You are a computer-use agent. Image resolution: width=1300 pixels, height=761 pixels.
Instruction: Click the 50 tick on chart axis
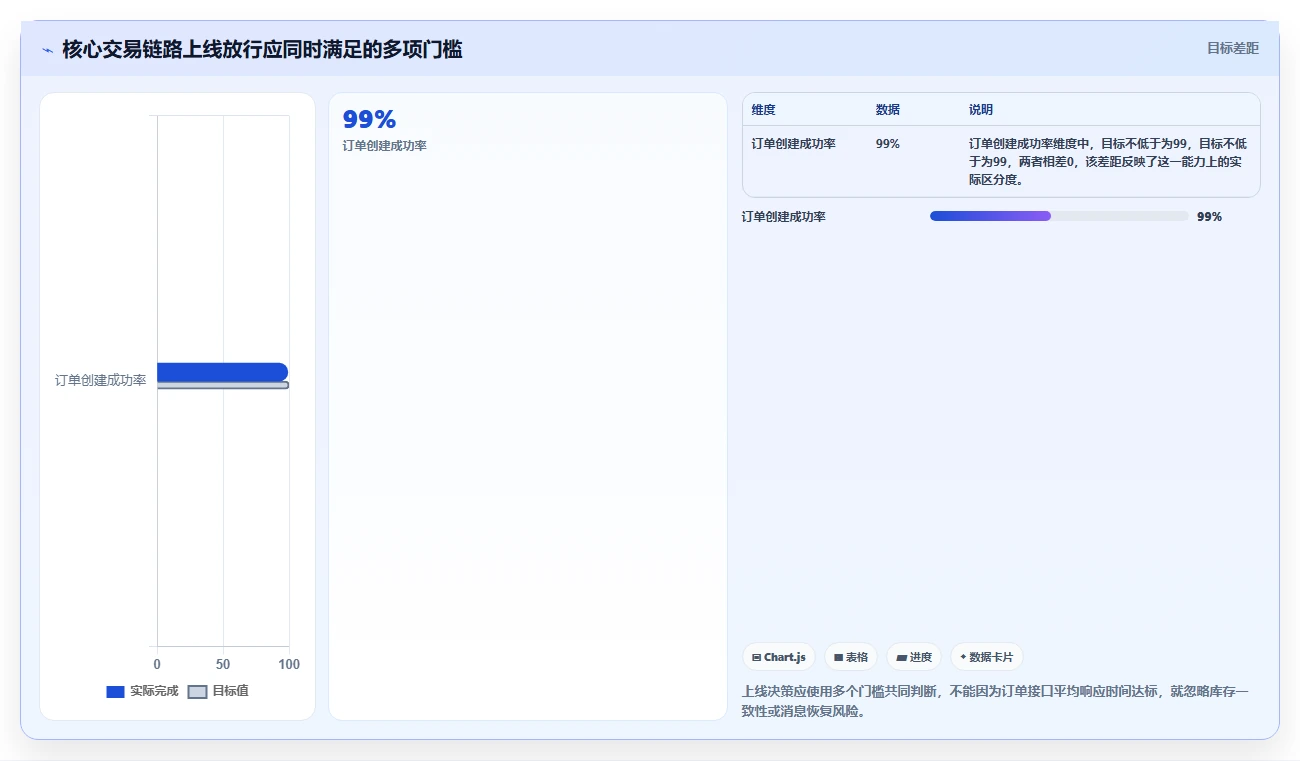click(x=223, y=665)
